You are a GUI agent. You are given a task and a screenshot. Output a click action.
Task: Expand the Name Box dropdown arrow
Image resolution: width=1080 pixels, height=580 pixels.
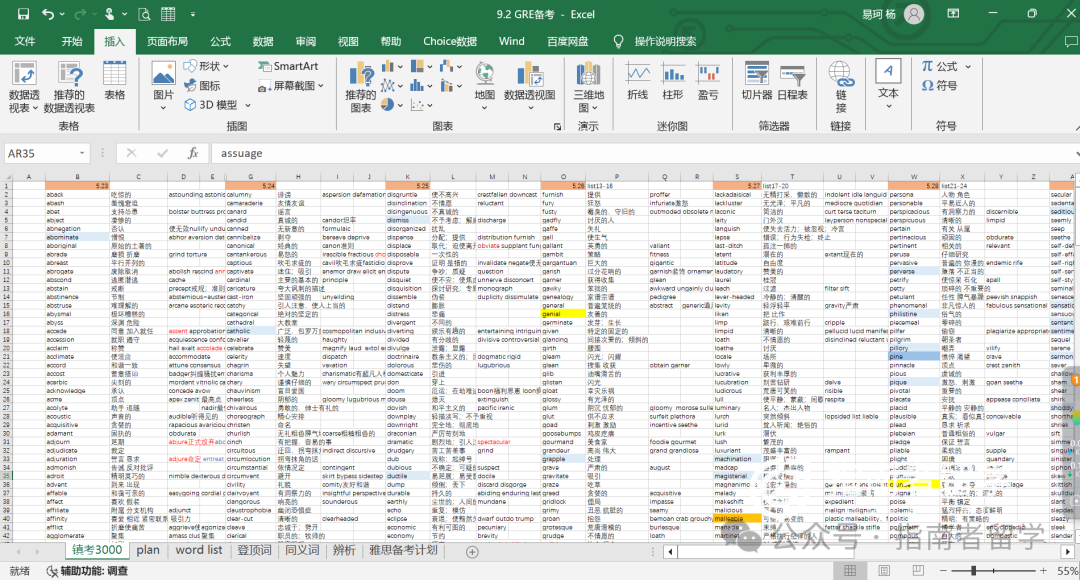coord(82,153)
